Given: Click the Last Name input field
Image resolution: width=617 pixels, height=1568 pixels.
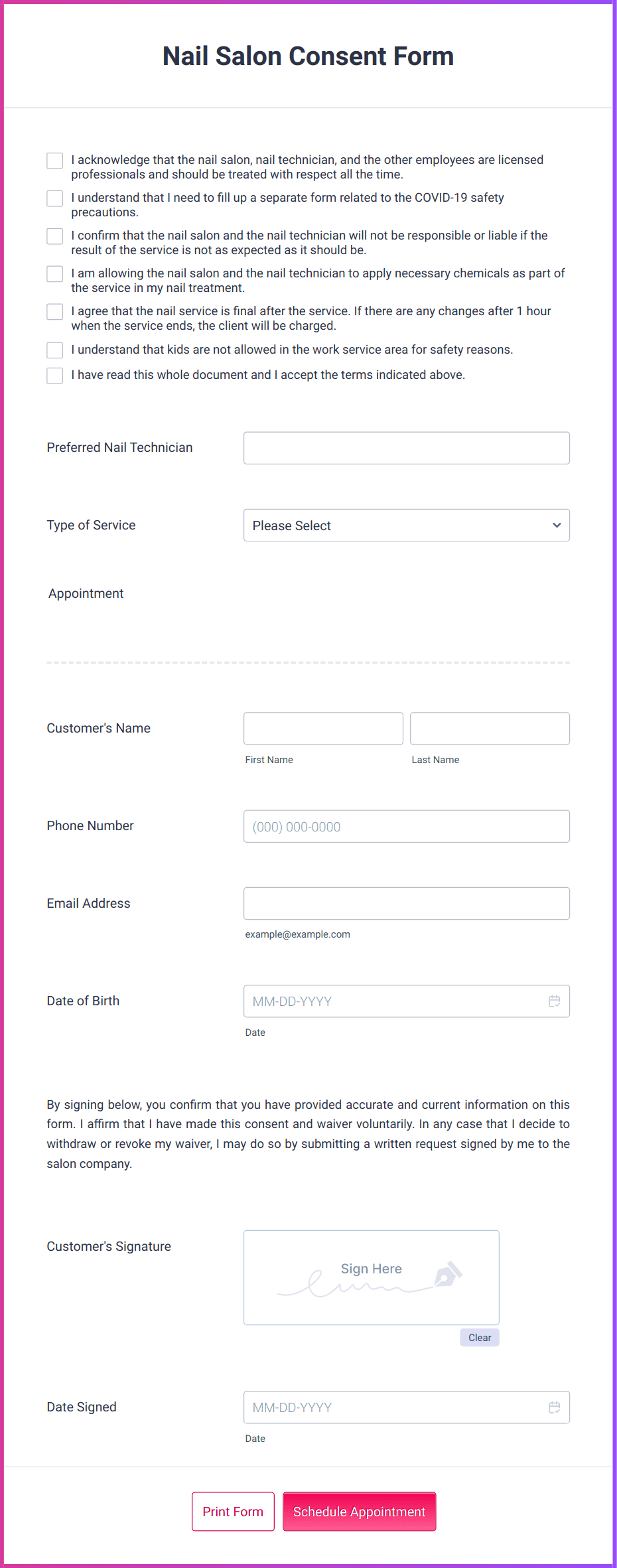Looking at the screenshot, I should click(x=489, y=728).
